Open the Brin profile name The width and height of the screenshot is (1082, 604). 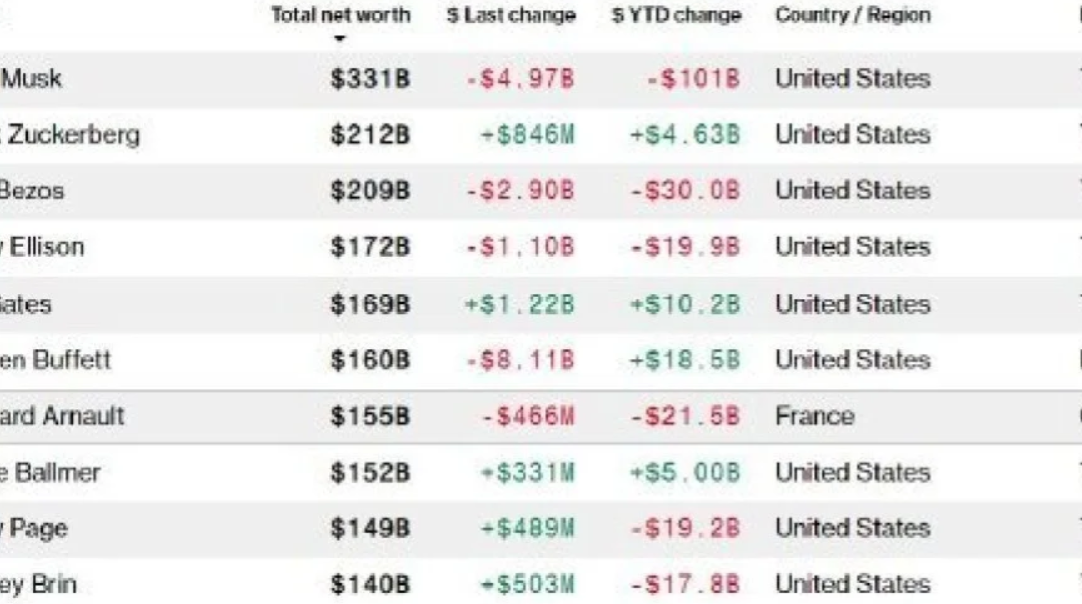[x=38, y=585]
